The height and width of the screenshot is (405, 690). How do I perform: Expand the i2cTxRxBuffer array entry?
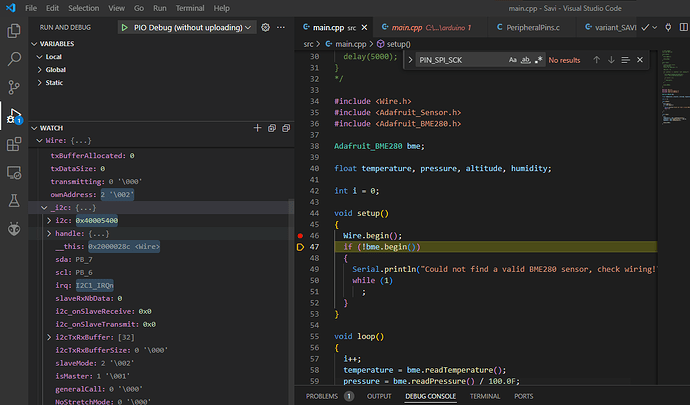[x=49, y=337]
